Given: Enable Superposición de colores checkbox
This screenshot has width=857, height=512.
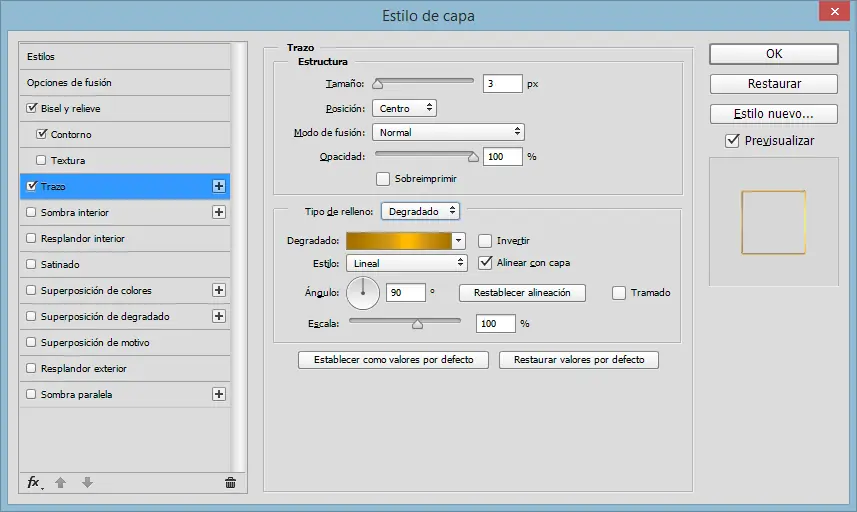Looking at the screenshot, I should point(31,290).
